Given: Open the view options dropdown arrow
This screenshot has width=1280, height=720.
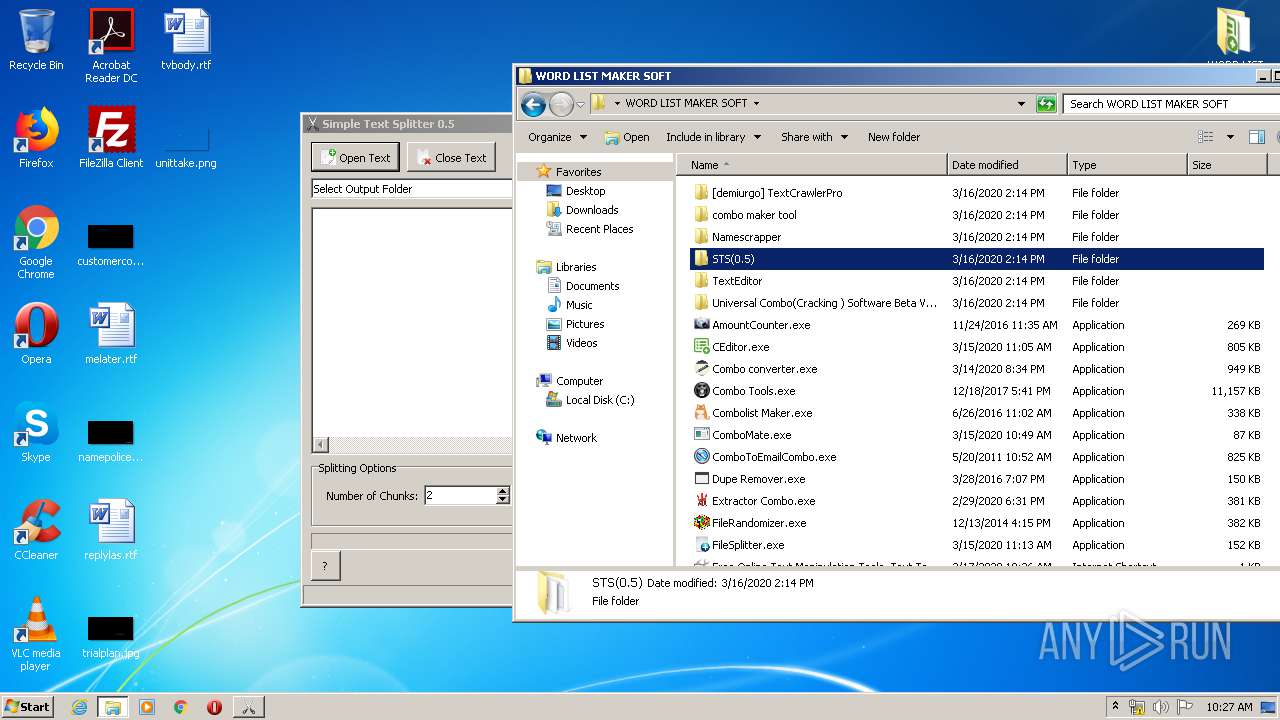Looking at the screenshot, I should click(1230, 137).
